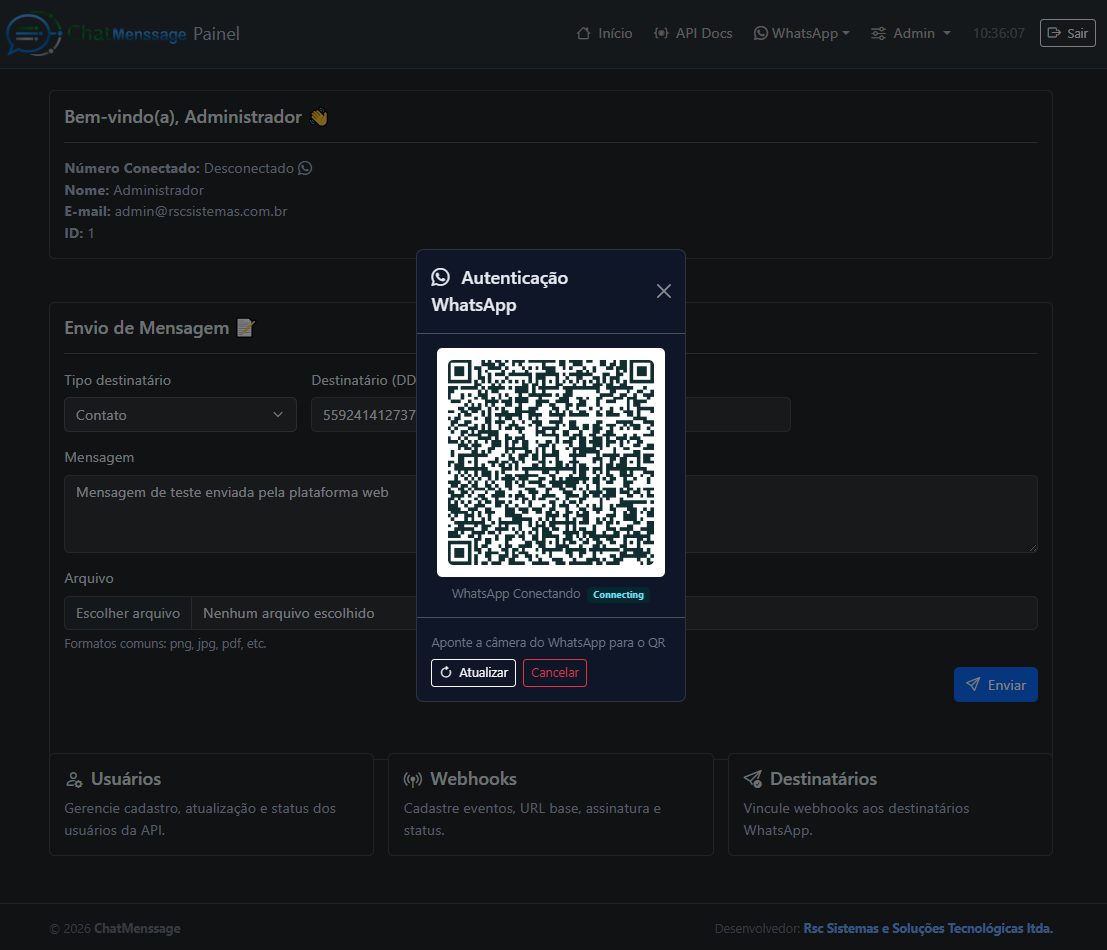Click the Painel brand text
The height and width of the screenshot is (950, 1107).
(x=216, y=34)
